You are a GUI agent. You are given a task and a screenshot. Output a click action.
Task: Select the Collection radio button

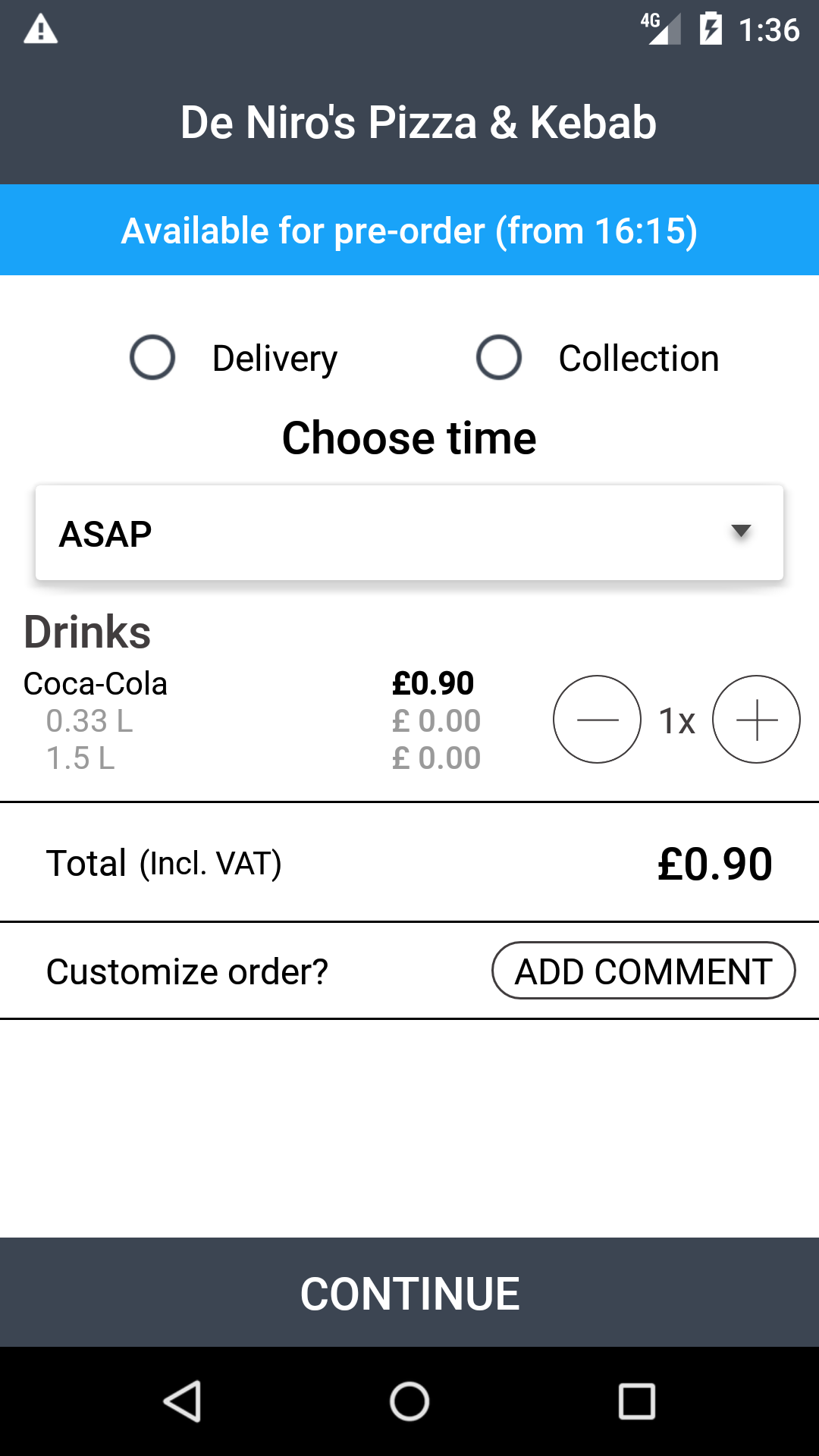(x=499, y=357)
